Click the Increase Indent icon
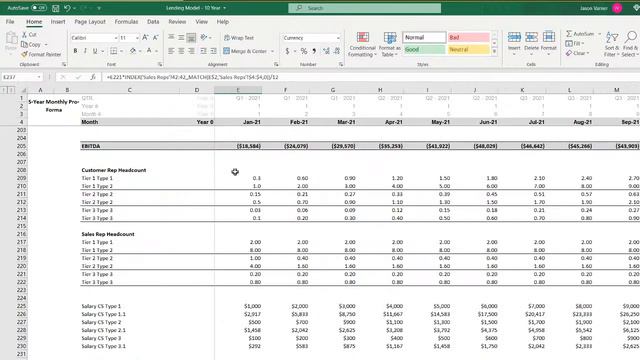640x360 pixels. tap(213, 51)
